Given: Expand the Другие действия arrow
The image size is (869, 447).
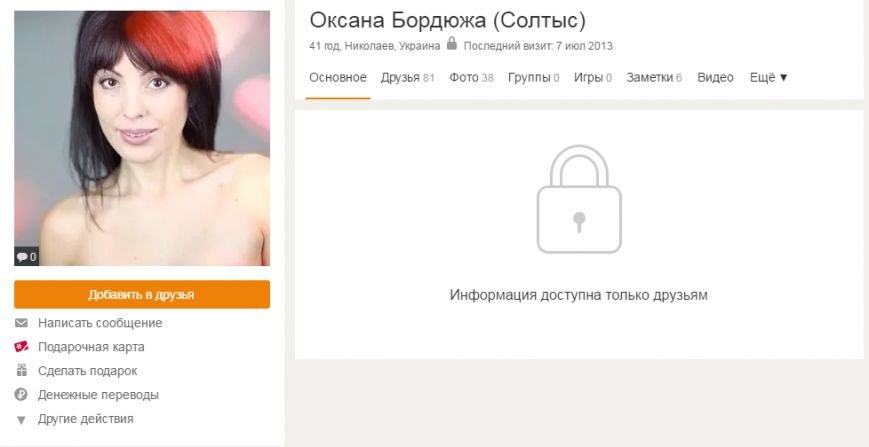Looking at the screenshot, I should pyautogui.click(x=21, y=420).
